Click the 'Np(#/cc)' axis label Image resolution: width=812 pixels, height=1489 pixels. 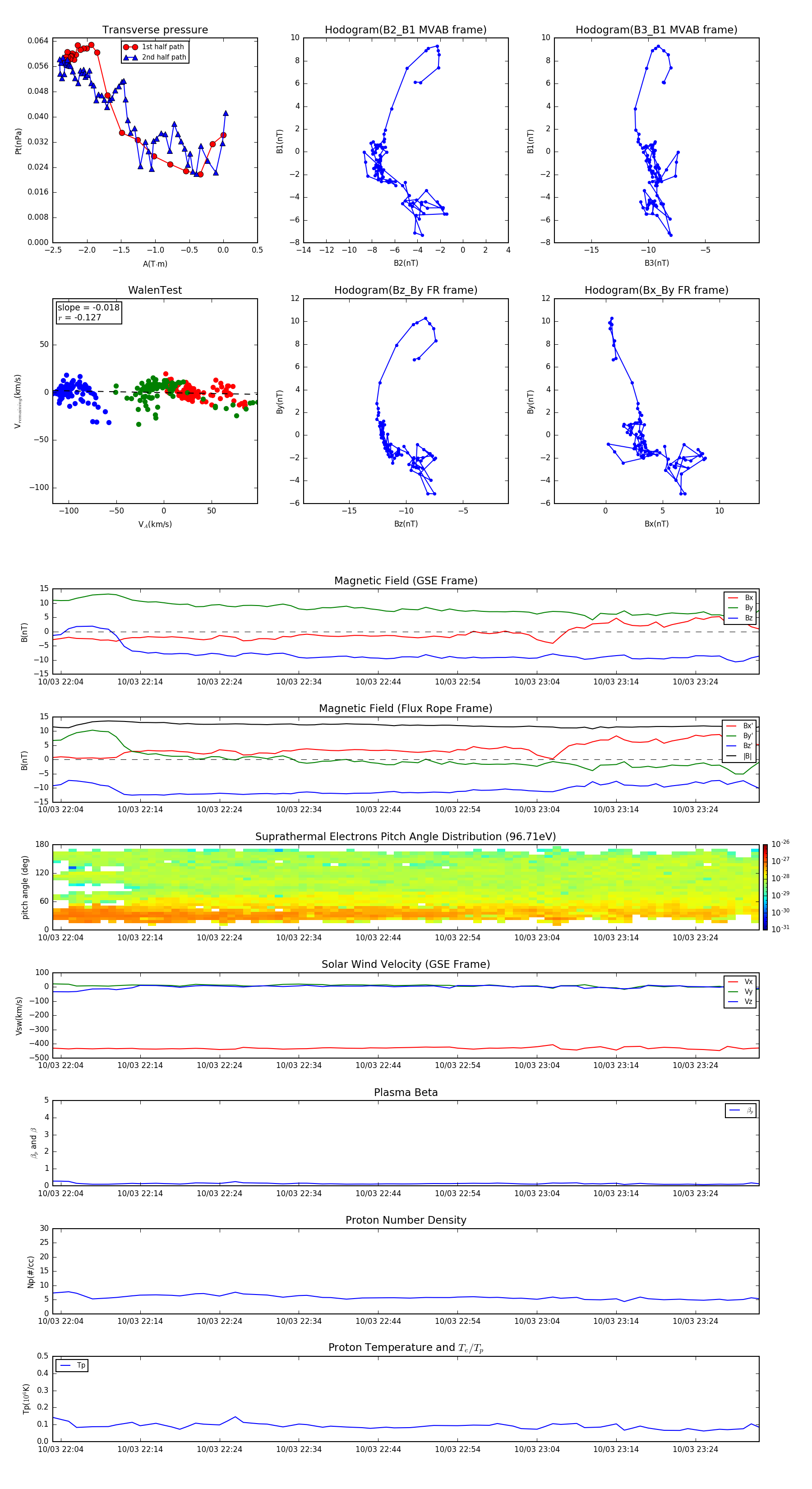point(31,1272)
